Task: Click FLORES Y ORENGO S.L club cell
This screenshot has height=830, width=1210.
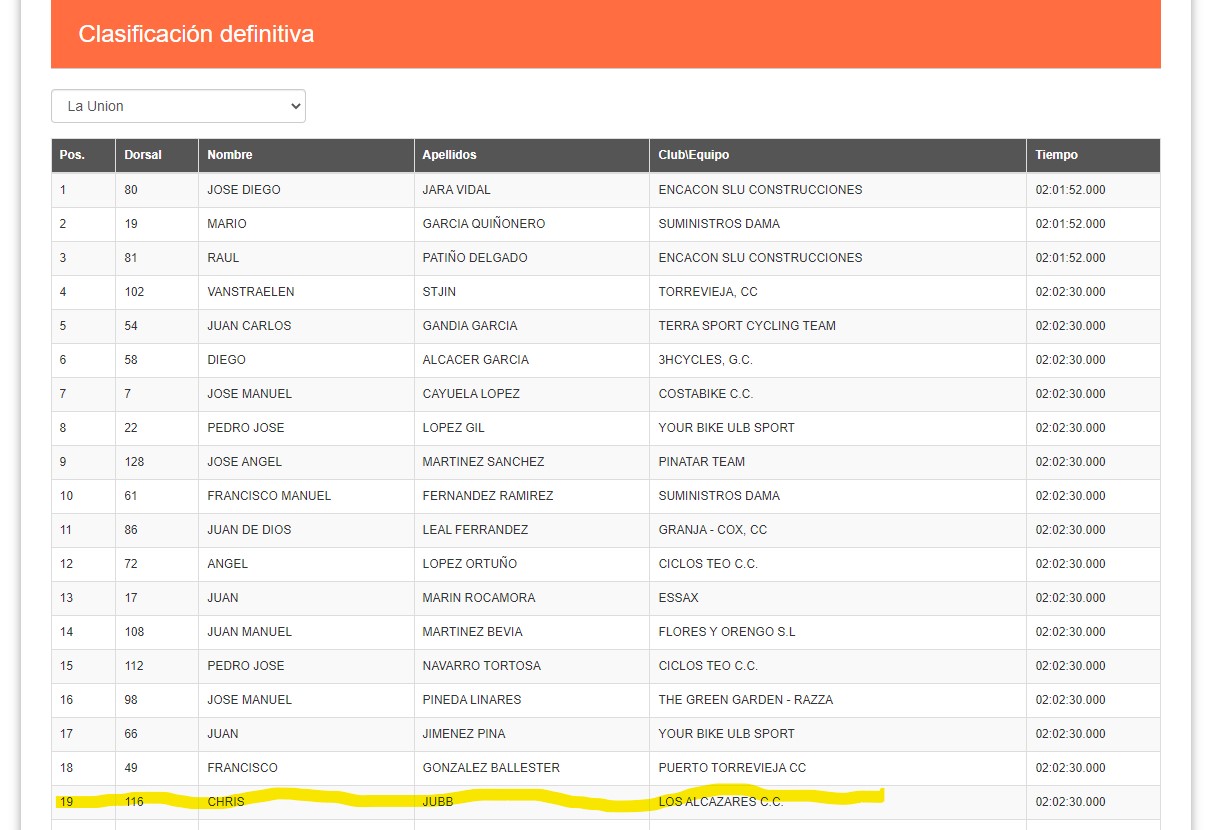Action: [x=727, y=632]
